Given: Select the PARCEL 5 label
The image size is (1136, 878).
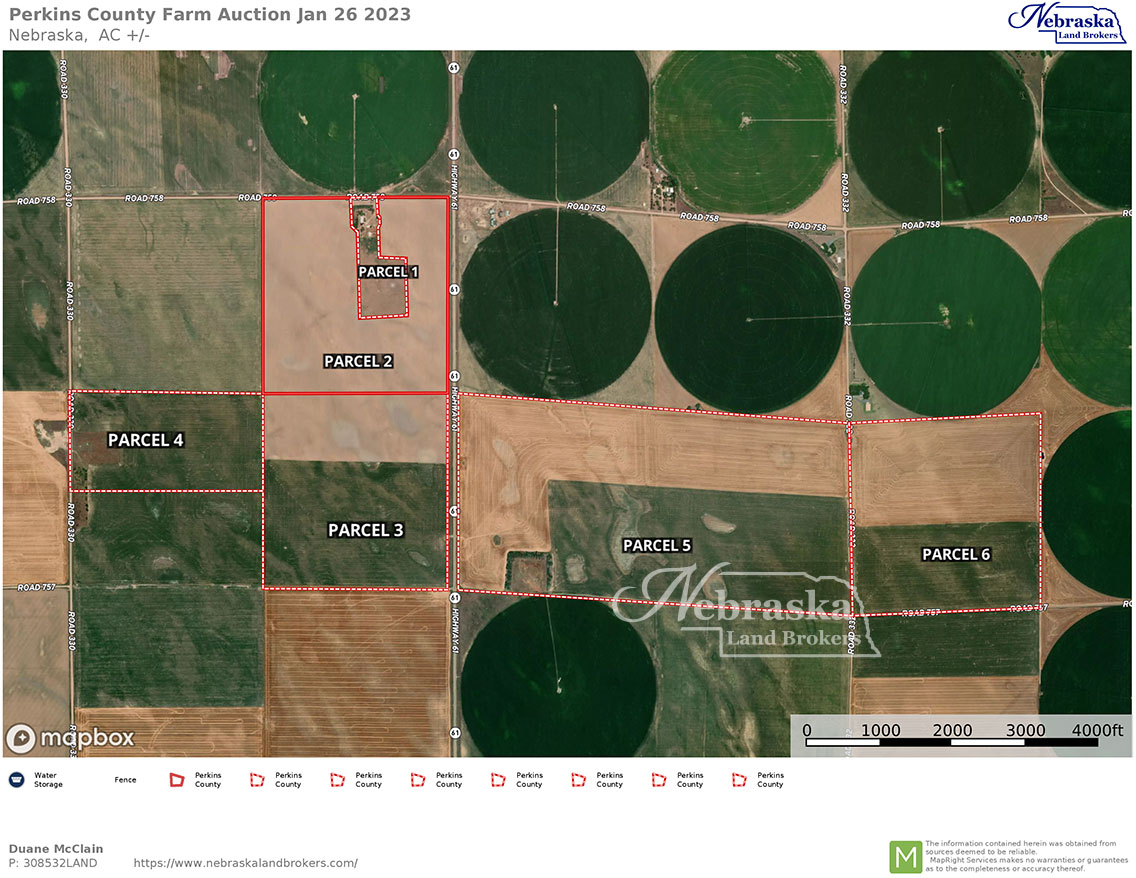Looking at the screenshot, I should coord(657,545).
